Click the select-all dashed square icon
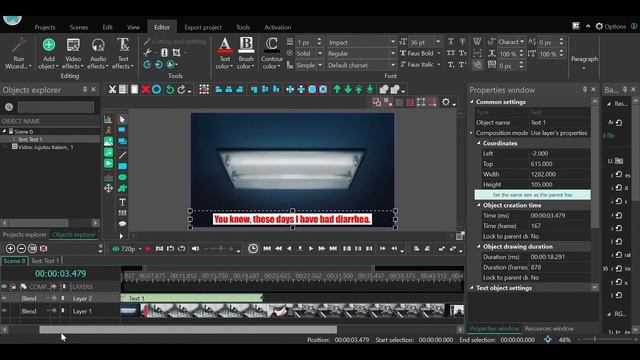 [x=204, y=89]
